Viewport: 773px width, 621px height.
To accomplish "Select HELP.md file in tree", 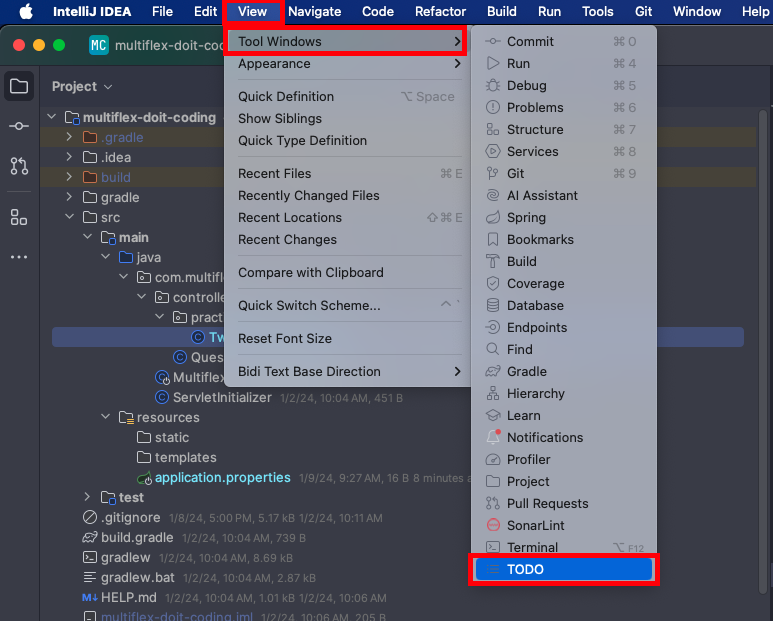I will pos(129,597).
